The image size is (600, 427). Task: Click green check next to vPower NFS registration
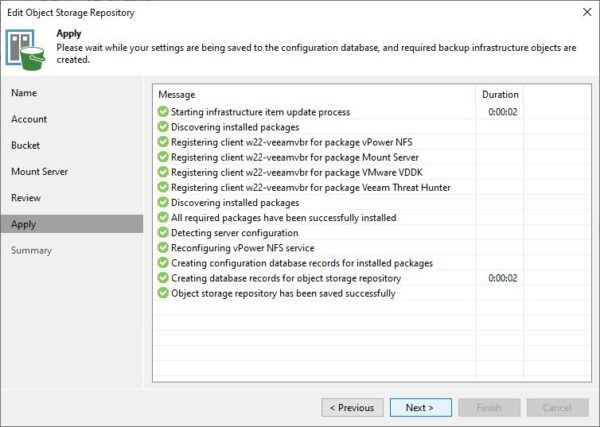point(163,142)
